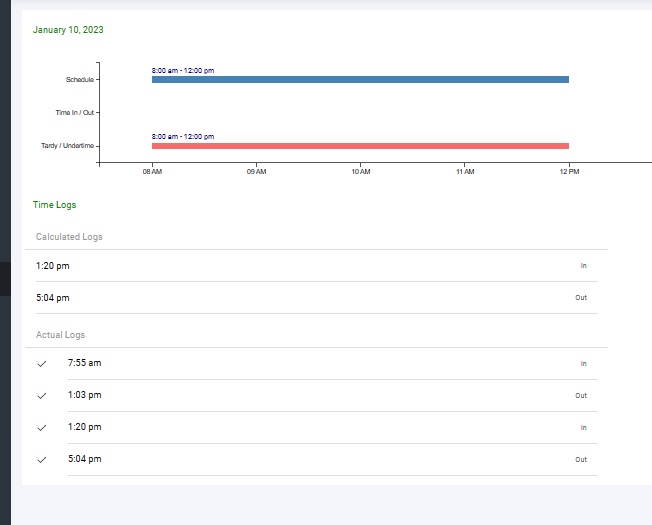The height and width of the screenshot is (525, 652).
Task: Click the Calculated Logs section label
Action: click(x=69, y=237)
